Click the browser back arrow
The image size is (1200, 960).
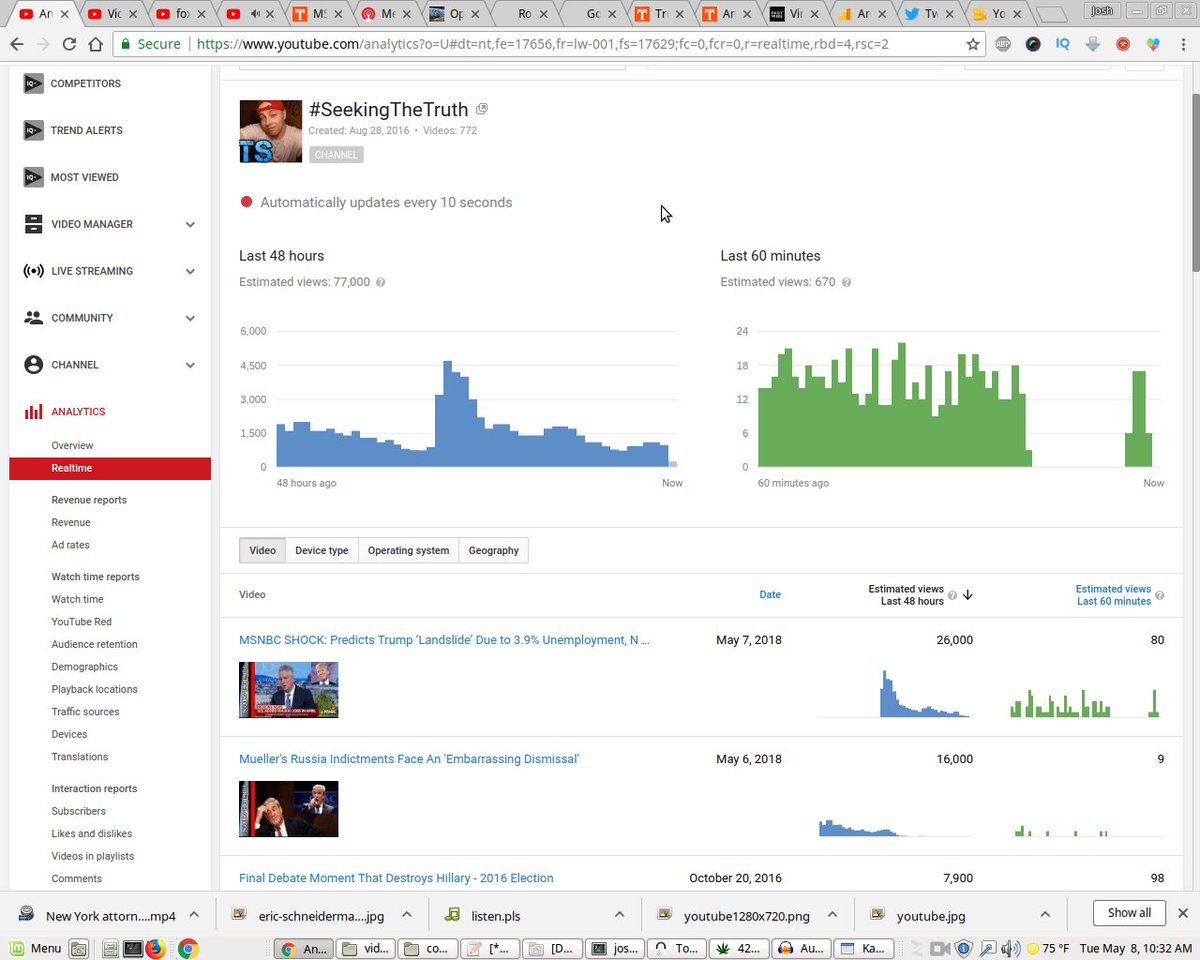[x=17, y=44]
